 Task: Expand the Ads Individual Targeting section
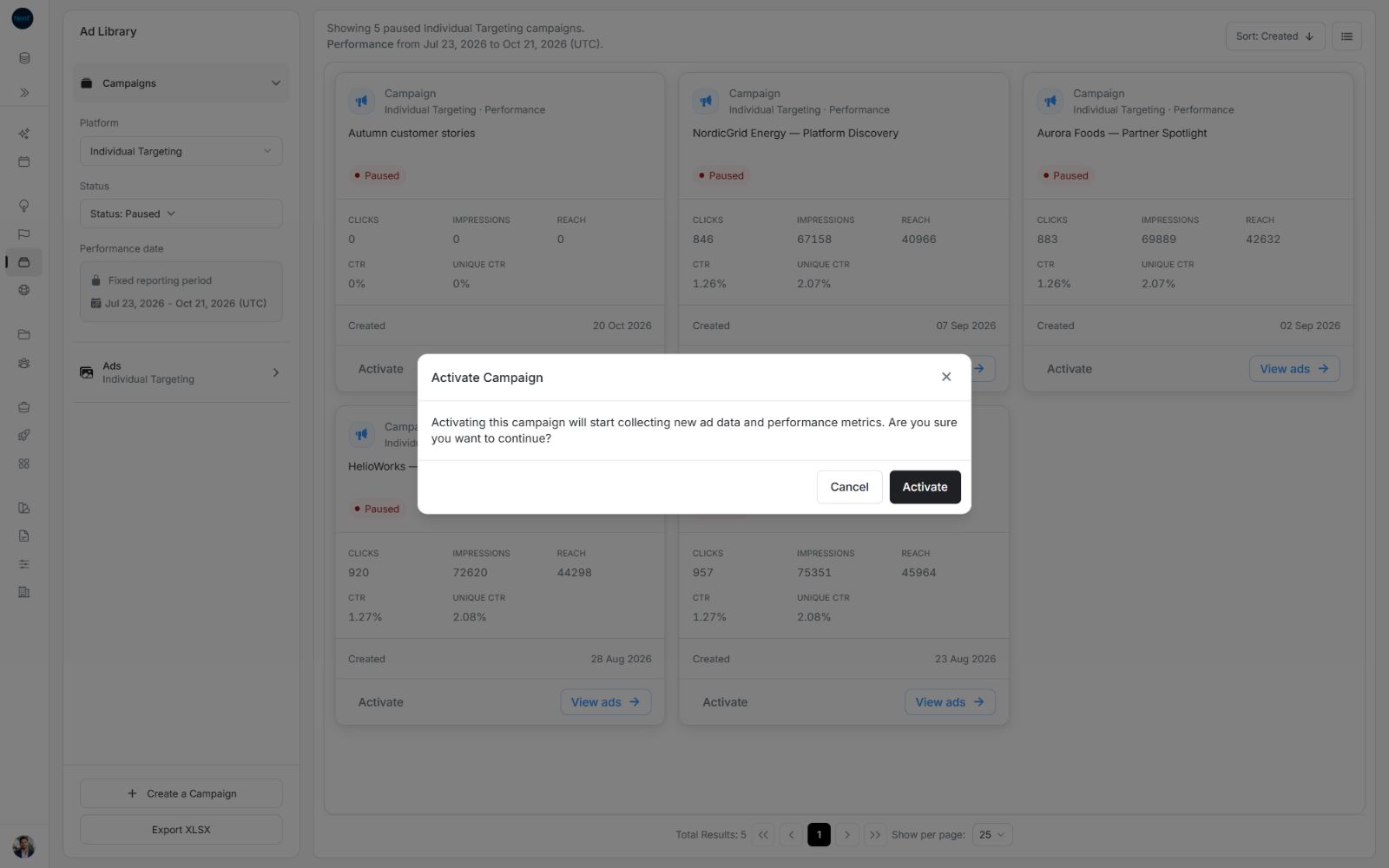tap(181, 372)
